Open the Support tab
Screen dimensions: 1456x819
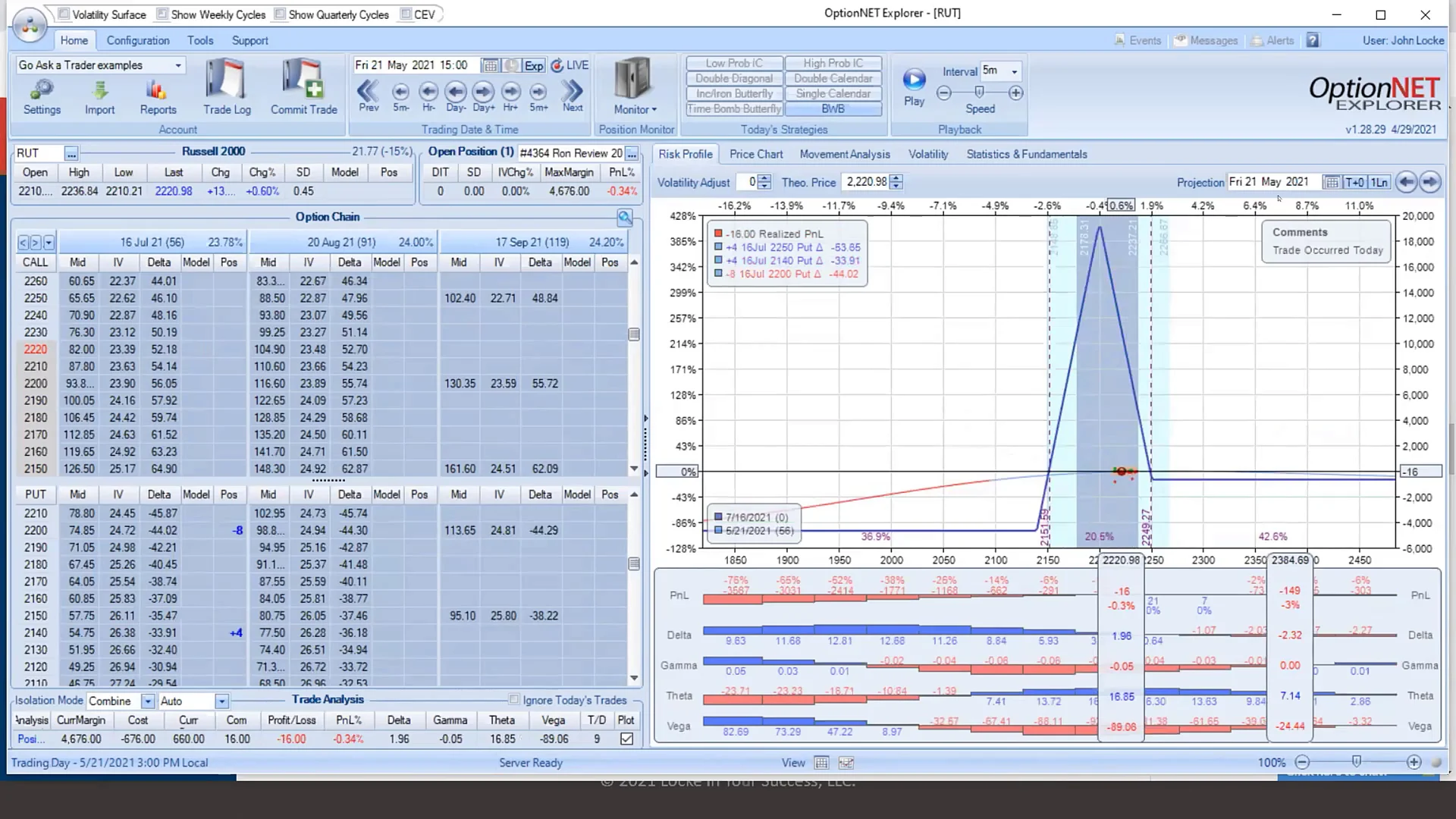[x=249, y=40]
